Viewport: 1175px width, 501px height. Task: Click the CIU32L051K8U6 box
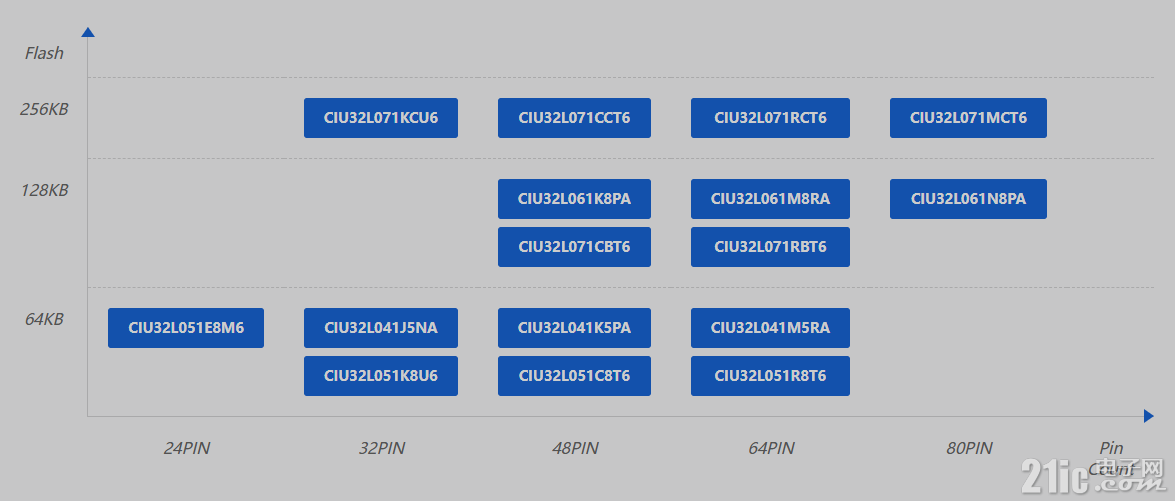(x=381, y=375)
